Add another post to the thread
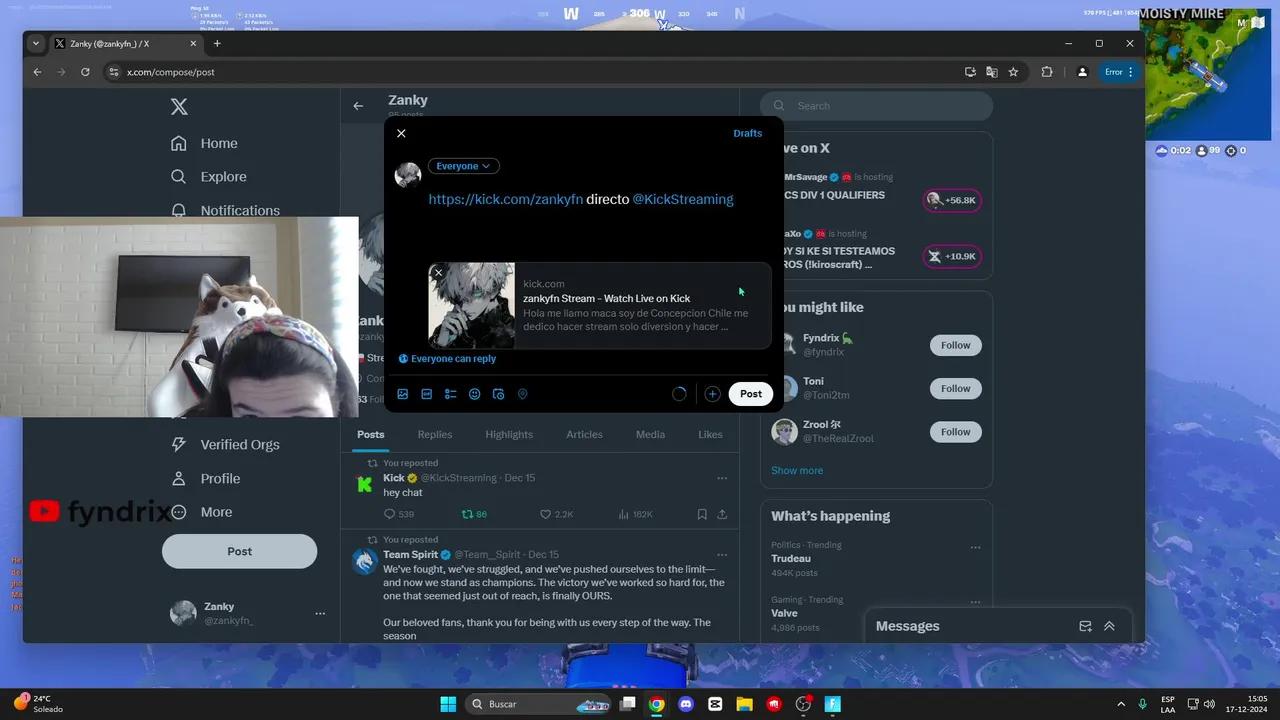Image resolution: width=1280 pixels, height=720 pixels. pos(712,394)
